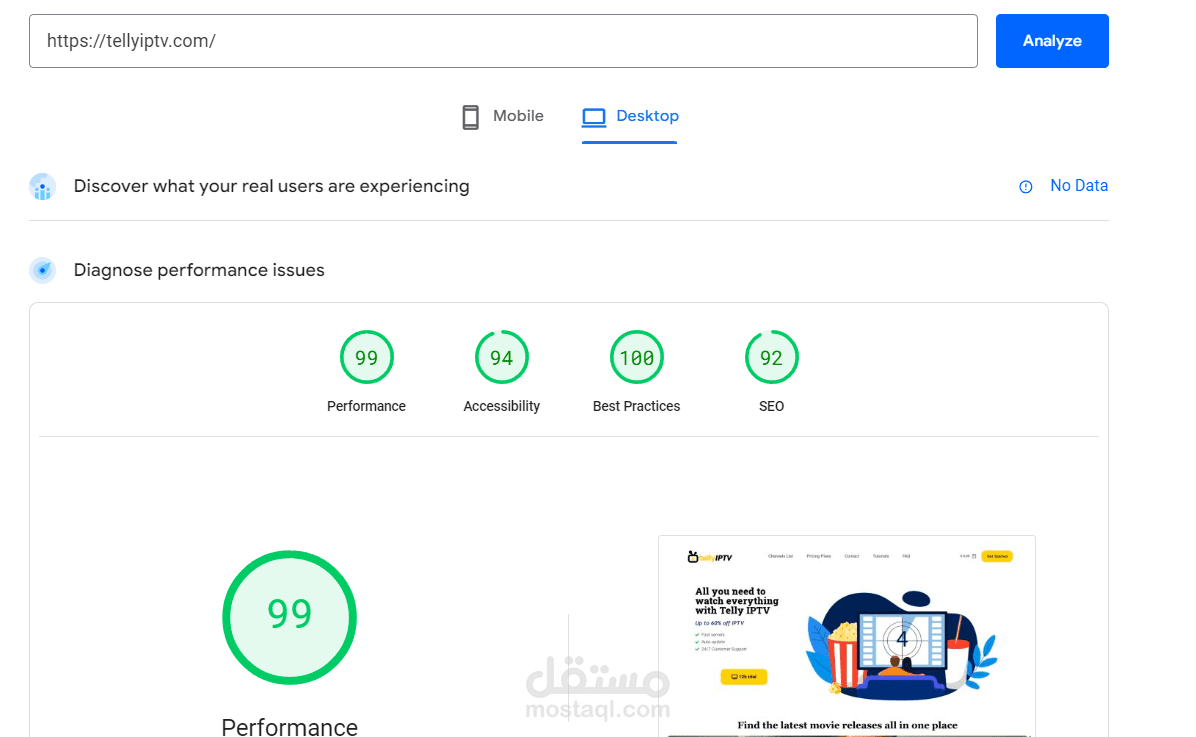Image resolution: width=1196 pixels, height=737 pixels.
Task: Click the SEO label
Action: tap(771, 407)
